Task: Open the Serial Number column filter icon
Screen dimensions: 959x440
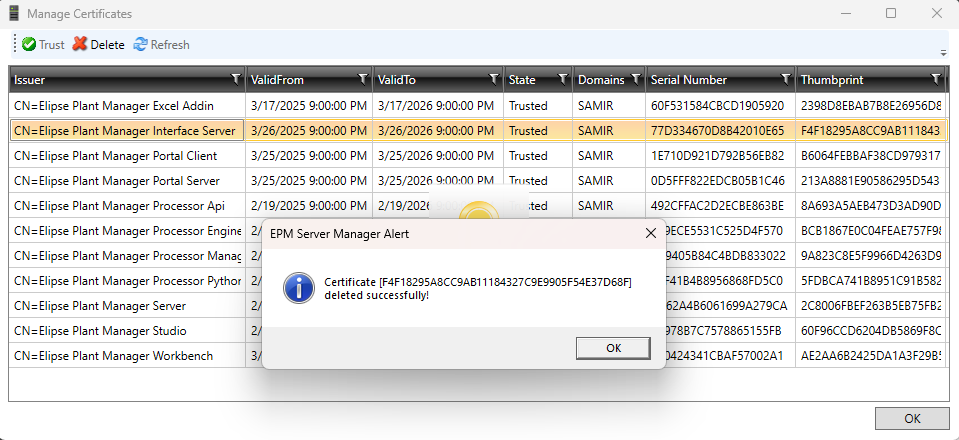Action: pyautogui.click(x=785, y=79)
